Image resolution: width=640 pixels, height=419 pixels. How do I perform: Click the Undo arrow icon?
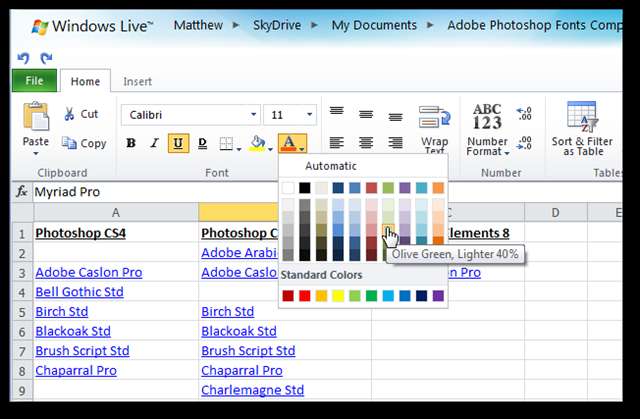tap(23, 58)
